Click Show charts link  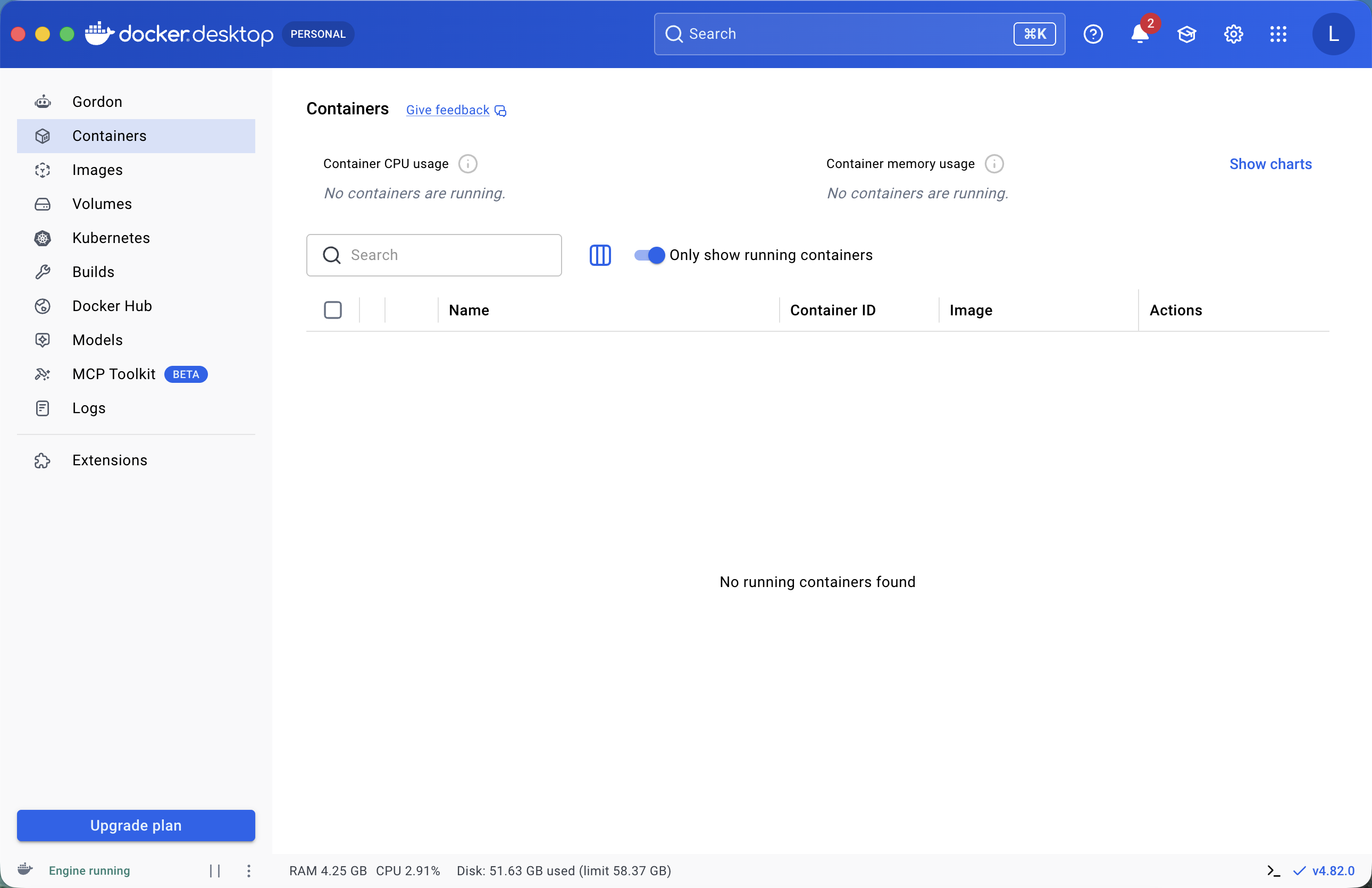pos(1270,164)
